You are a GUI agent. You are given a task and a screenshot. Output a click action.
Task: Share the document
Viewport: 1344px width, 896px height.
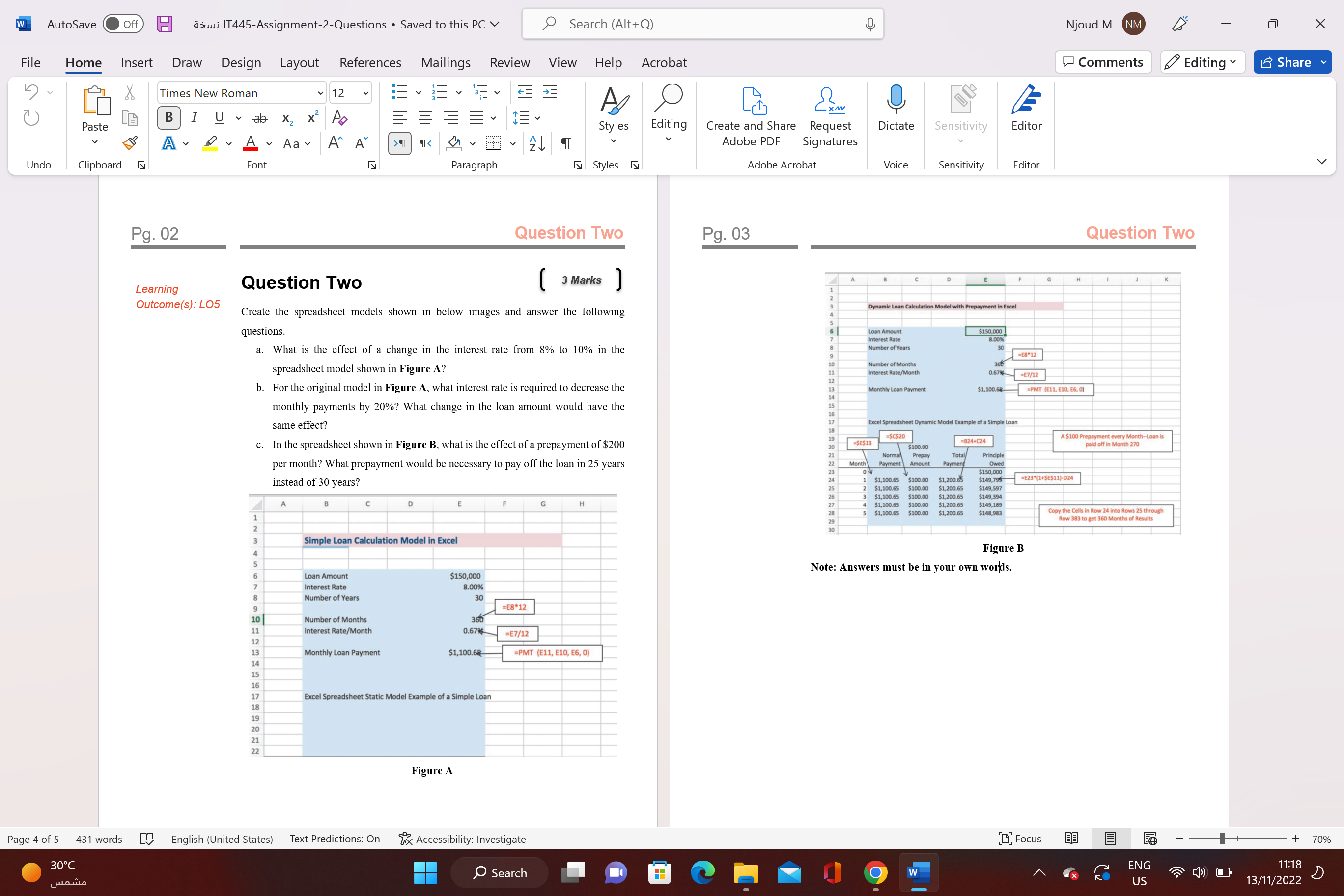click(1292, 62)
